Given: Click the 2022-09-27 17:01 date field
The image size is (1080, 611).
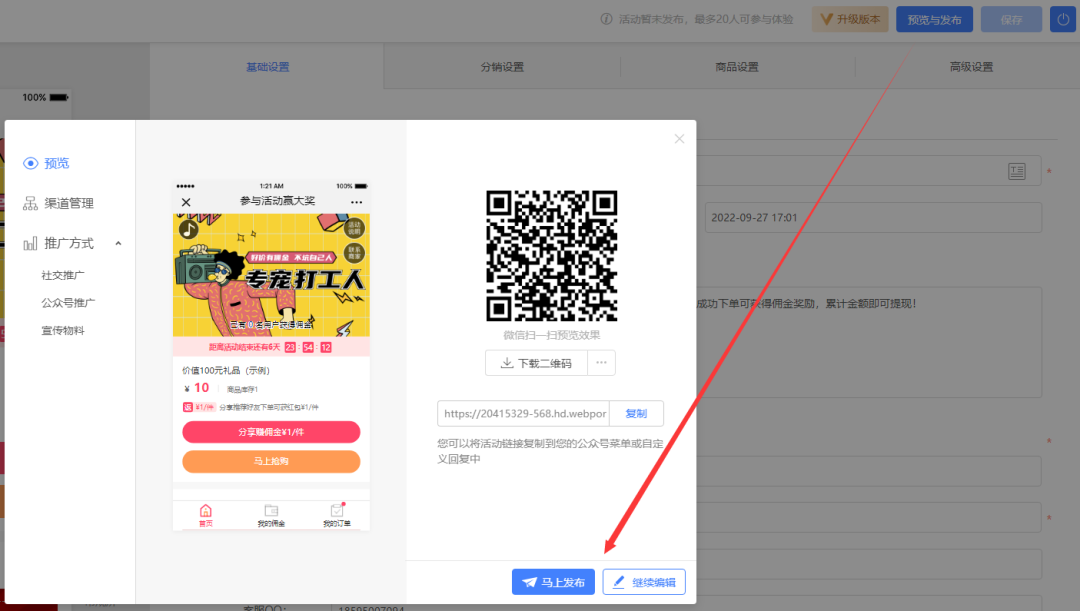Looking at the screenshot, I should (x=873, y=218).
